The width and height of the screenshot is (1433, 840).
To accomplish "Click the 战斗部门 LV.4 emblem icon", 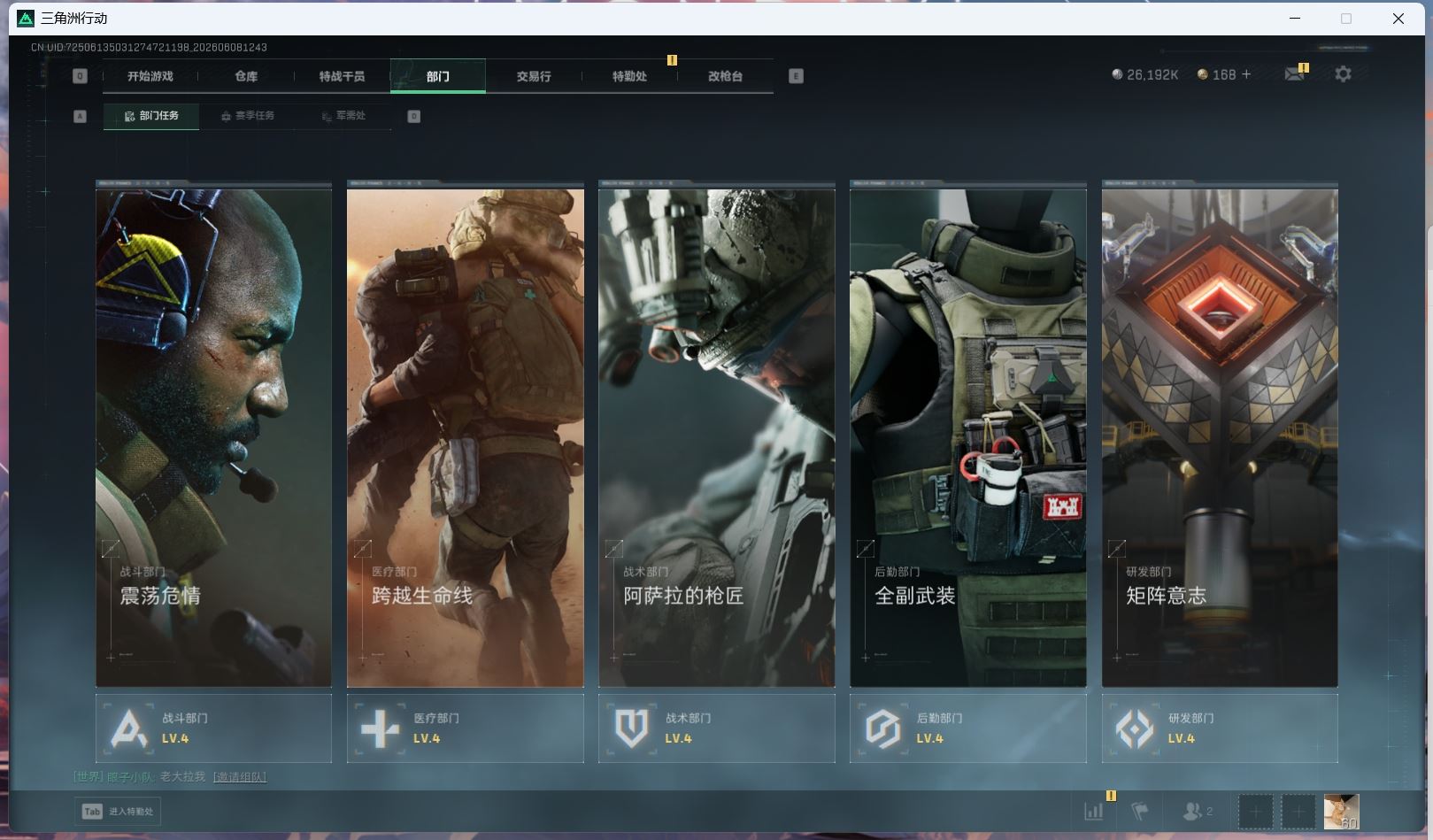I will click(x=129, y=729).
